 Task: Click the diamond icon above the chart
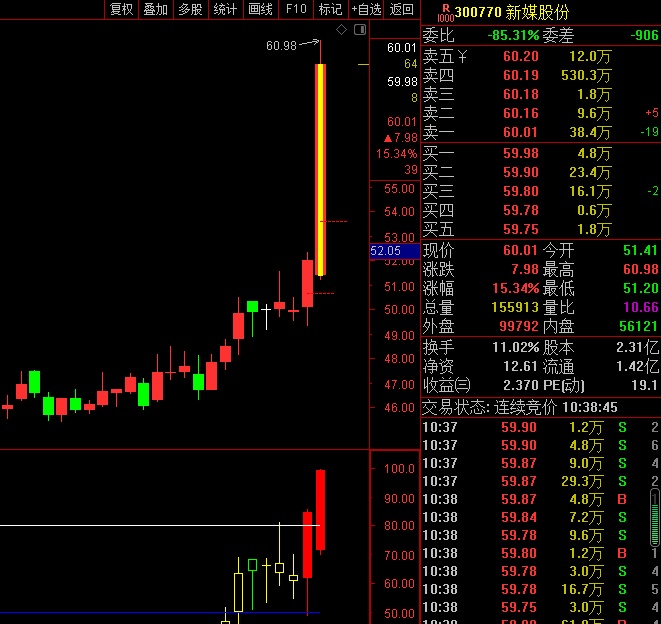click(x=341, y=31)
